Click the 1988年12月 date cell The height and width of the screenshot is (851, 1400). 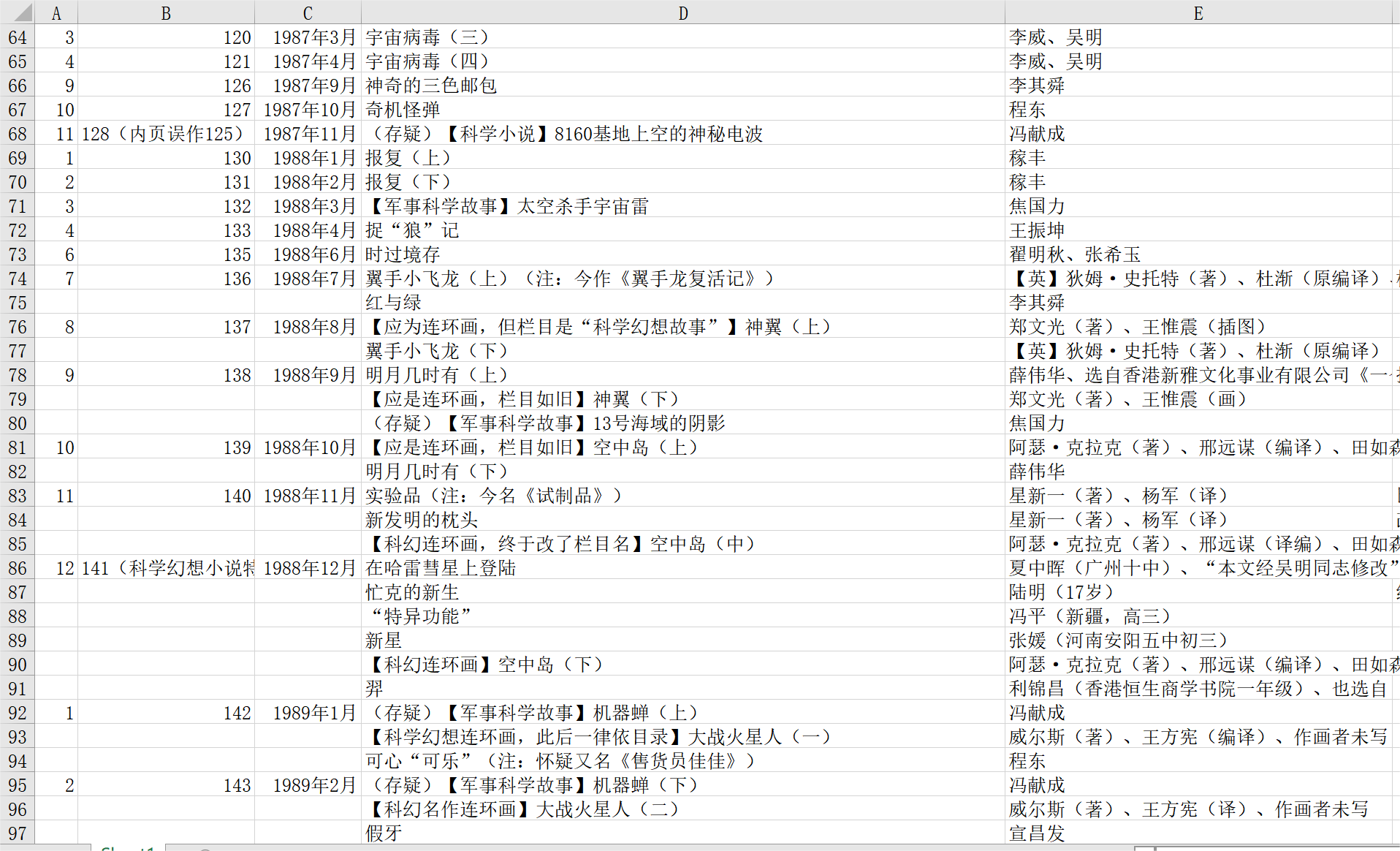tap(308, 568)
